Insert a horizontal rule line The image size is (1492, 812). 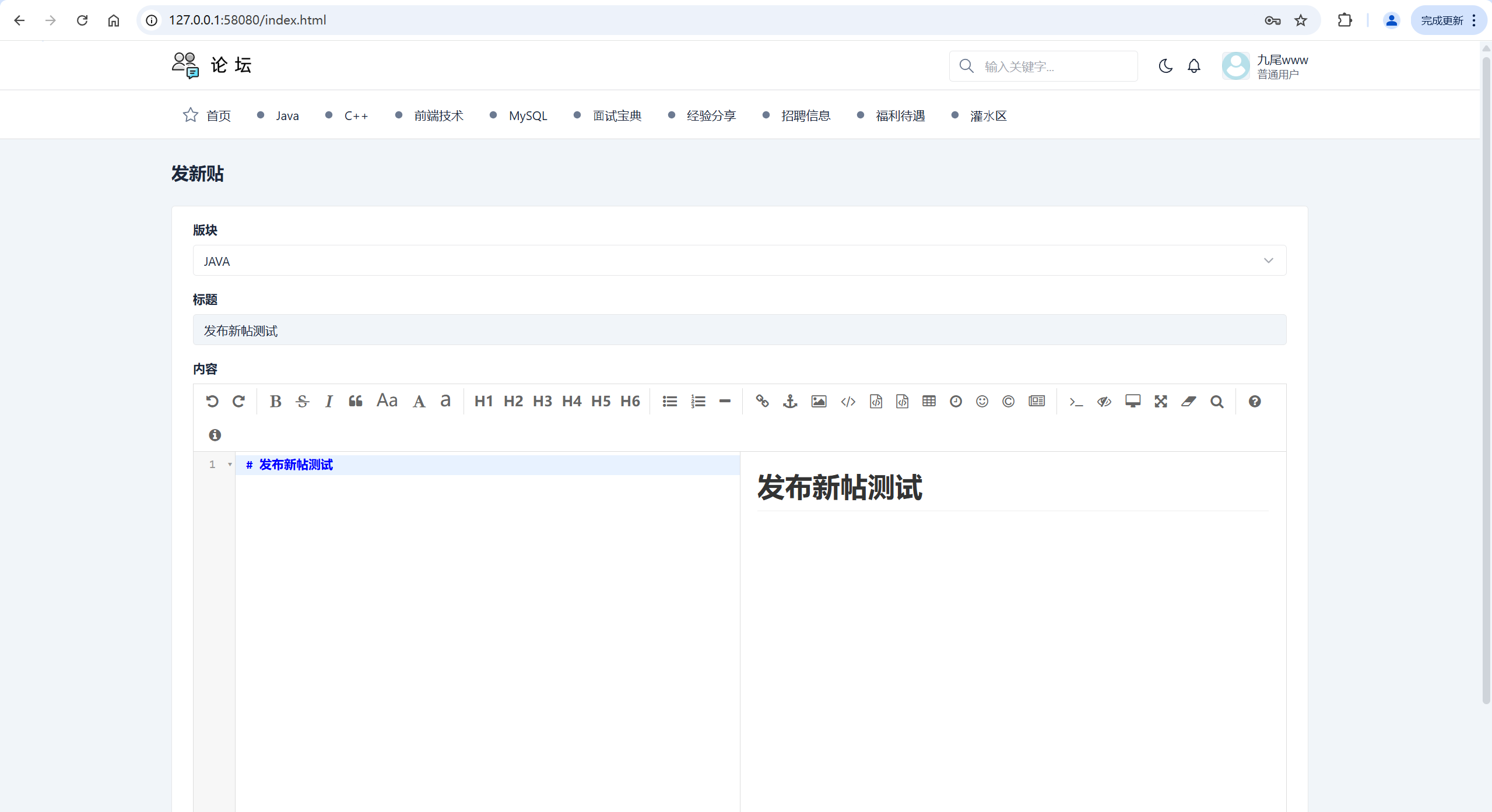click(x=725, y=401)
